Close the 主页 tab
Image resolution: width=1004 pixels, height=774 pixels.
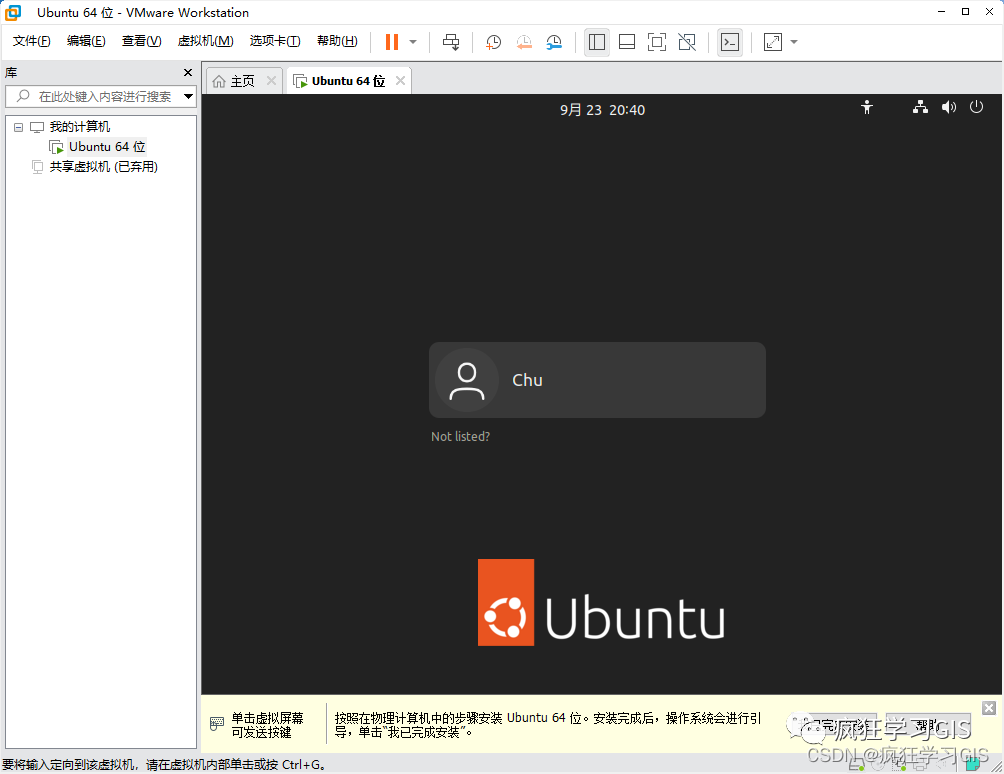271,81
